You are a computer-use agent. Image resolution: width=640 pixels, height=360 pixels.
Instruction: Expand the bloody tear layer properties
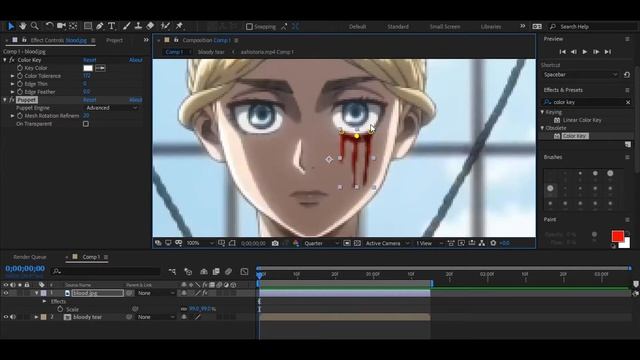pyautogui.click(x=36, y=317)
